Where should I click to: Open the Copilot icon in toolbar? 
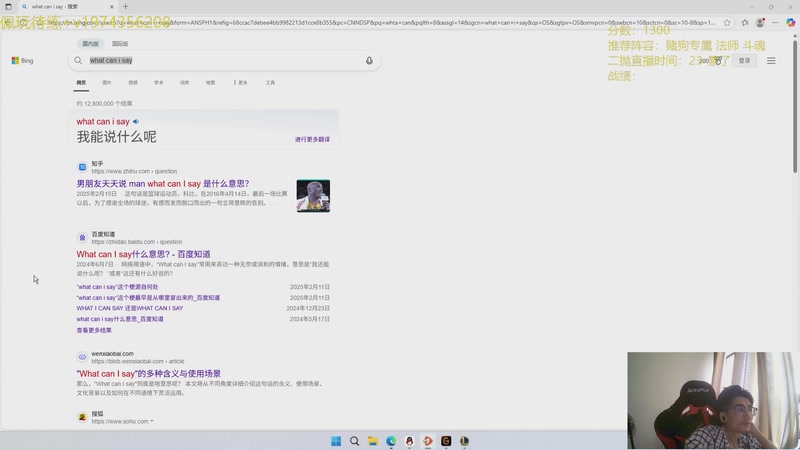click(790, 22)
